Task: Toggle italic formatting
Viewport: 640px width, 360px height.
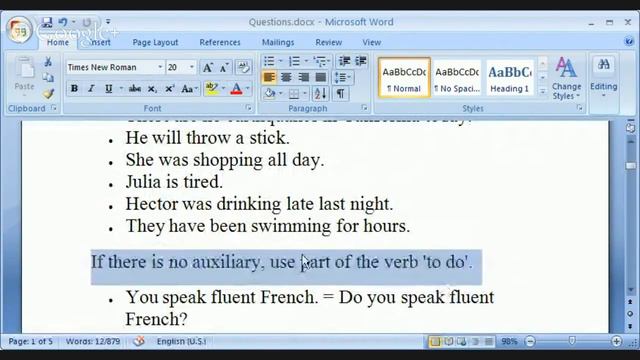Action: [91, 88]
